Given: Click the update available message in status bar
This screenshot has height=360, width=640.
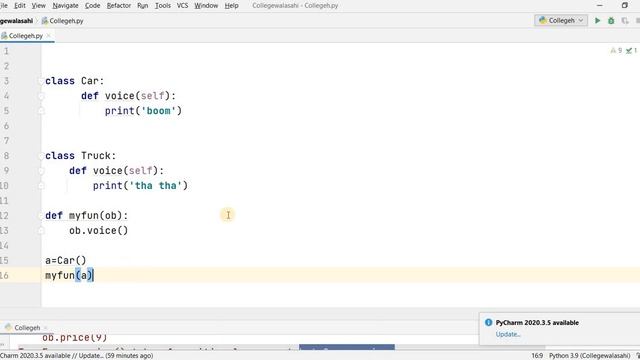Looking at the screenshot, I should pos(76,356).
